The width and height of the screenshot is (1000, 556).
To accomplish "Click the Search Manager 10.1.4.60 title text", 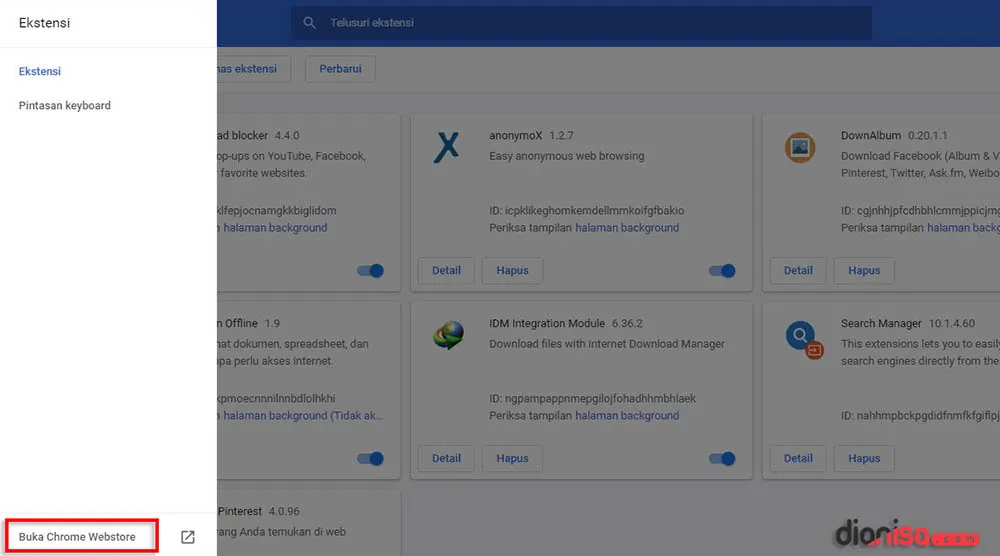I will click(908, 323).
